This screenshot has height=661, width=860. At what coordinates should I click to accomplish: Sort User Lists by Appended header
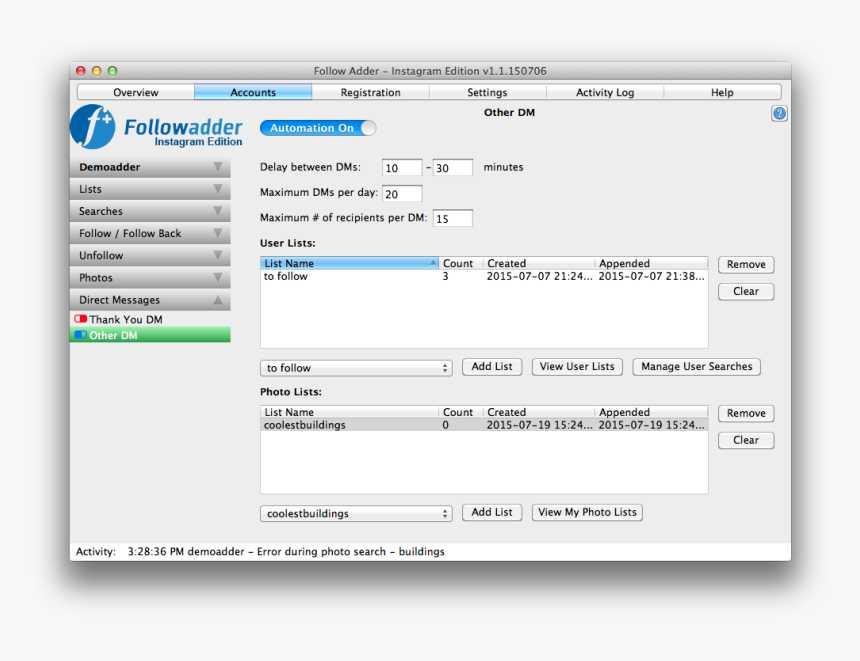tap(651, 263)
